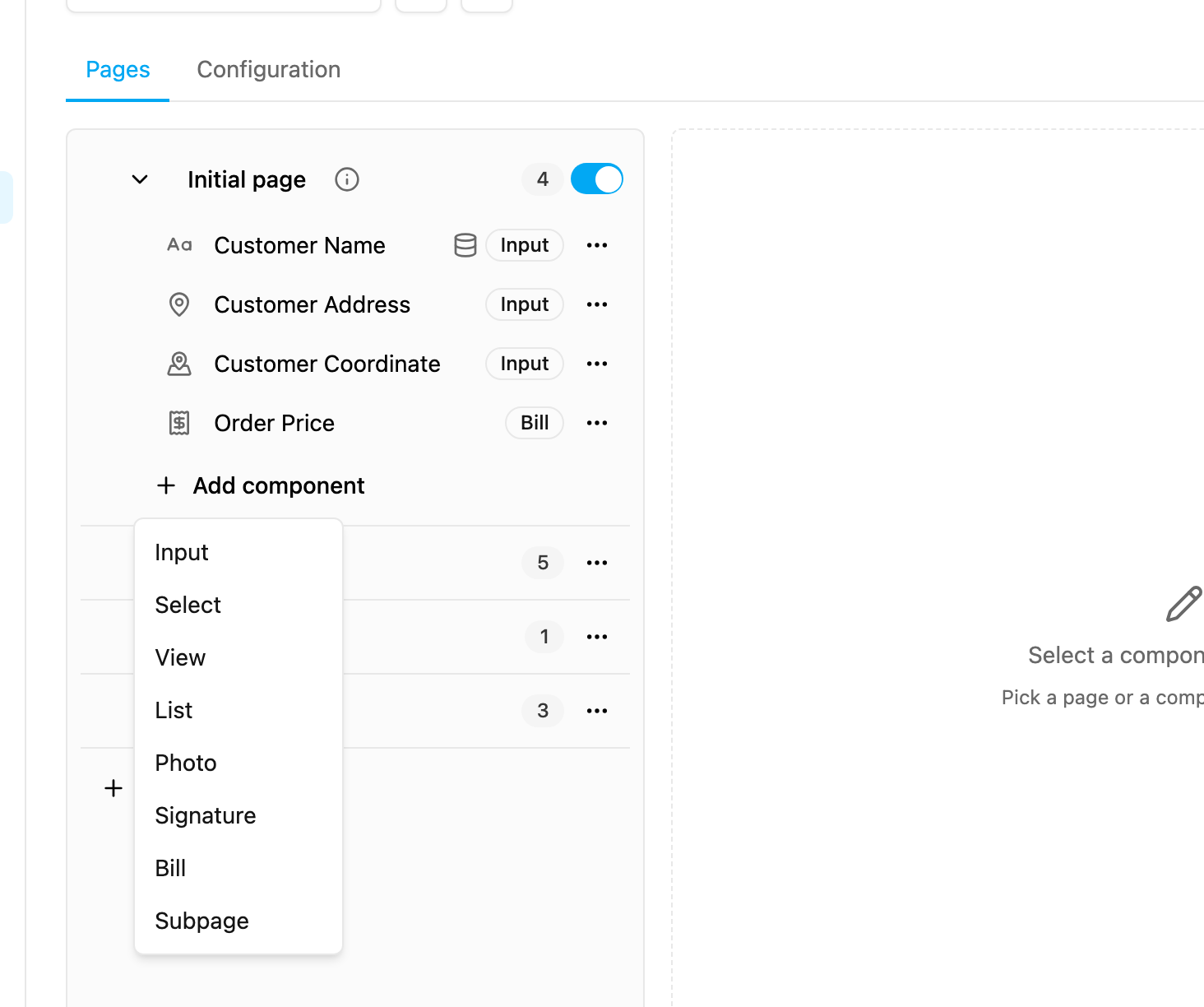The image size is (1204, 1007).
Task: Choose Bill from the component menu
Action: pos(238,868)
